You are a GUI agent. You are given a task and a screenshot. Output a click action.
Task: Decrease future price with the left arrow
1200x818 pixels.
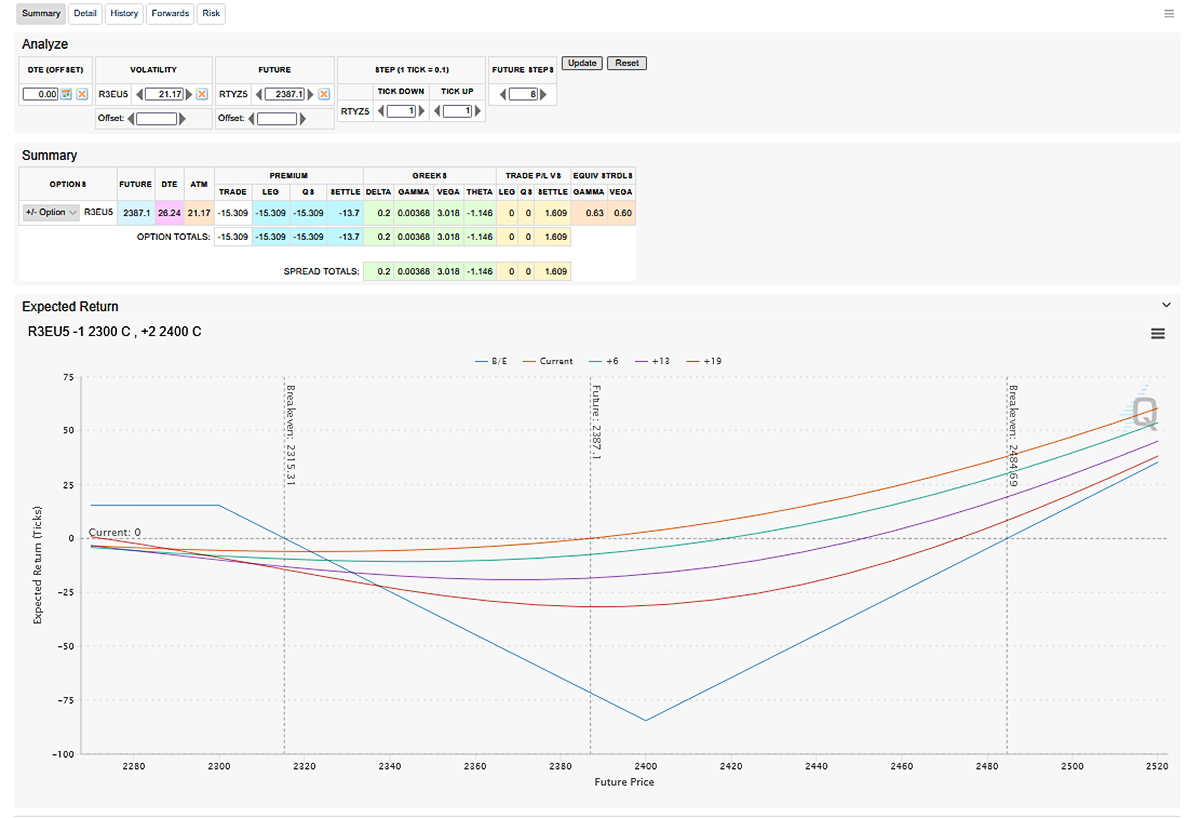coord(258,94)
